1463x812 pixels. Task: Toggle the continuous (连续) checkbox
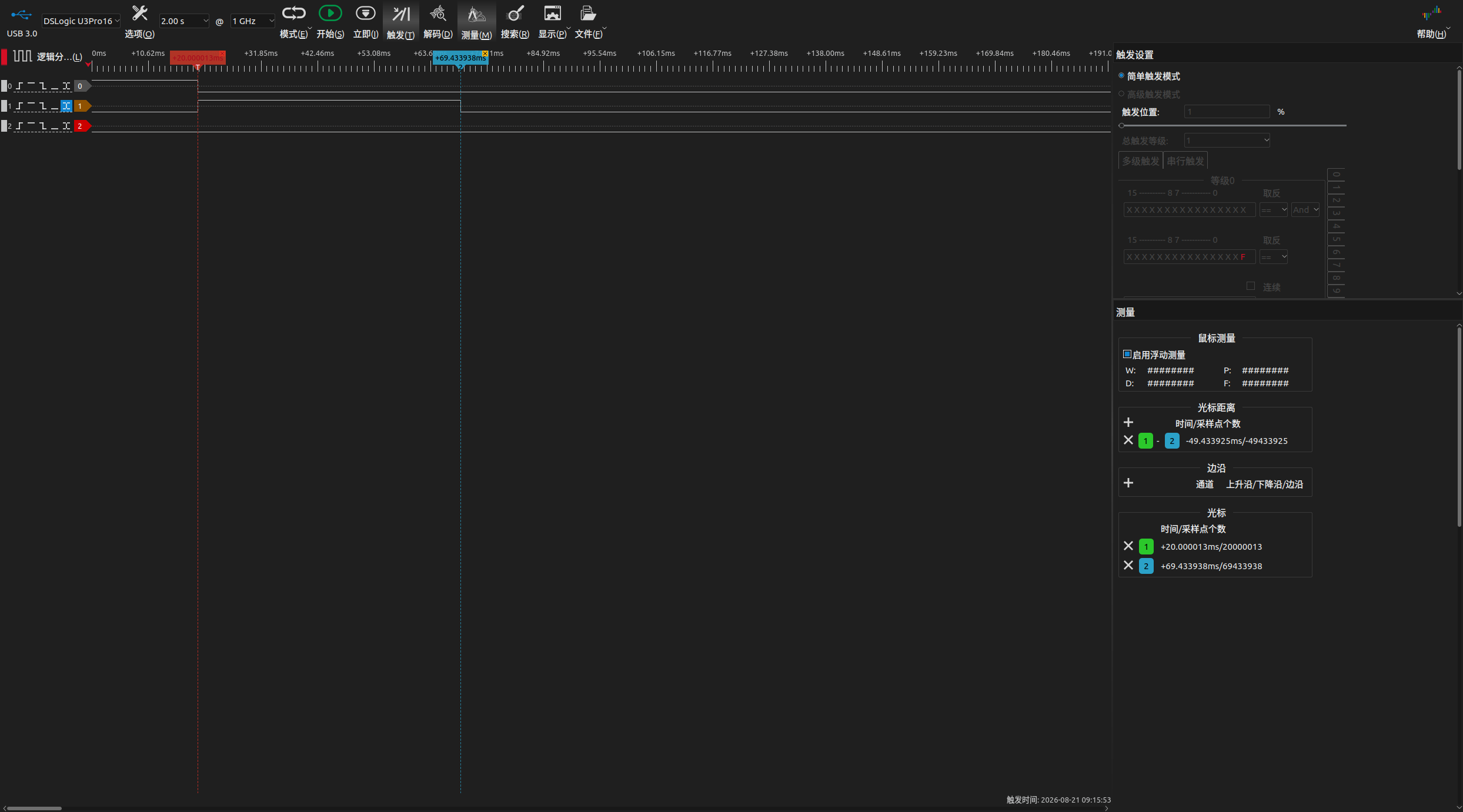tap(1251, 286)
